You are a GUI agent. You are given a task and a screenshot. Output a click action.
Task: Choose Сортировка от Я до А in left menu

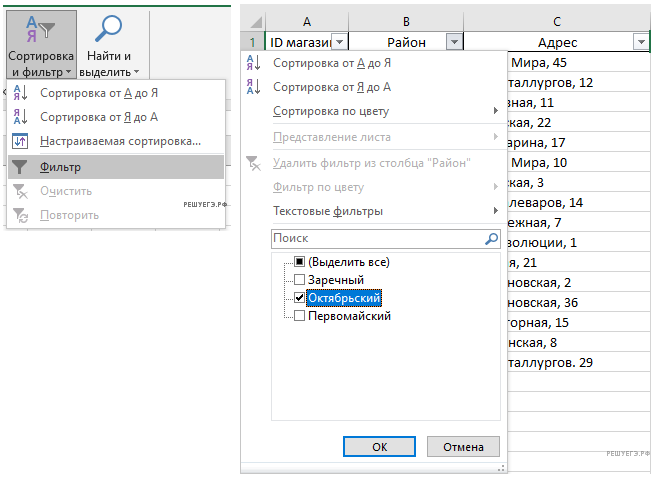pos(99,117)
